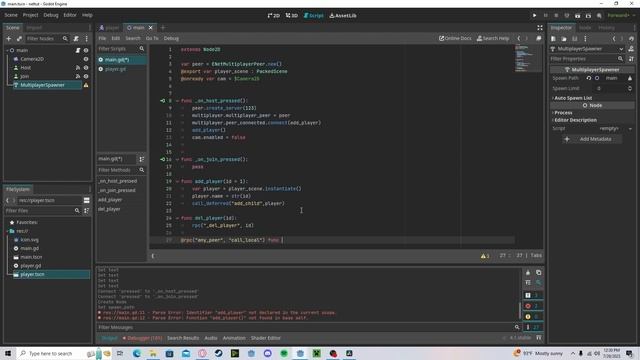640x360 pixels.
Task: Click the Add Metadata button
Action: 592,139
